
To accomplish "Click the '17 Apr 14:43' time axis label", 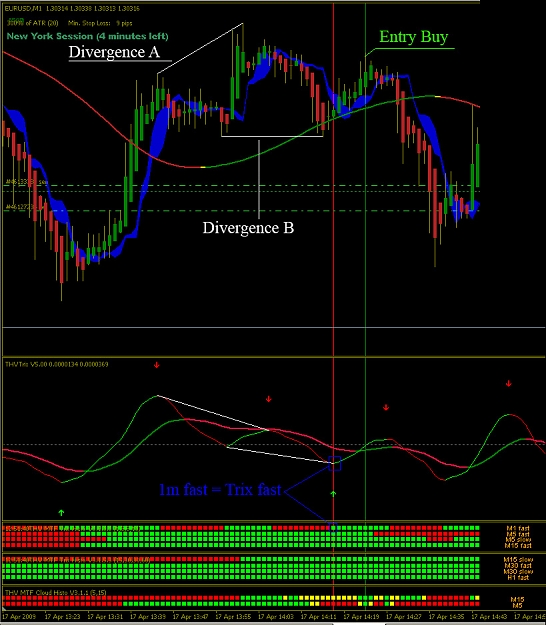I will 489,617.
